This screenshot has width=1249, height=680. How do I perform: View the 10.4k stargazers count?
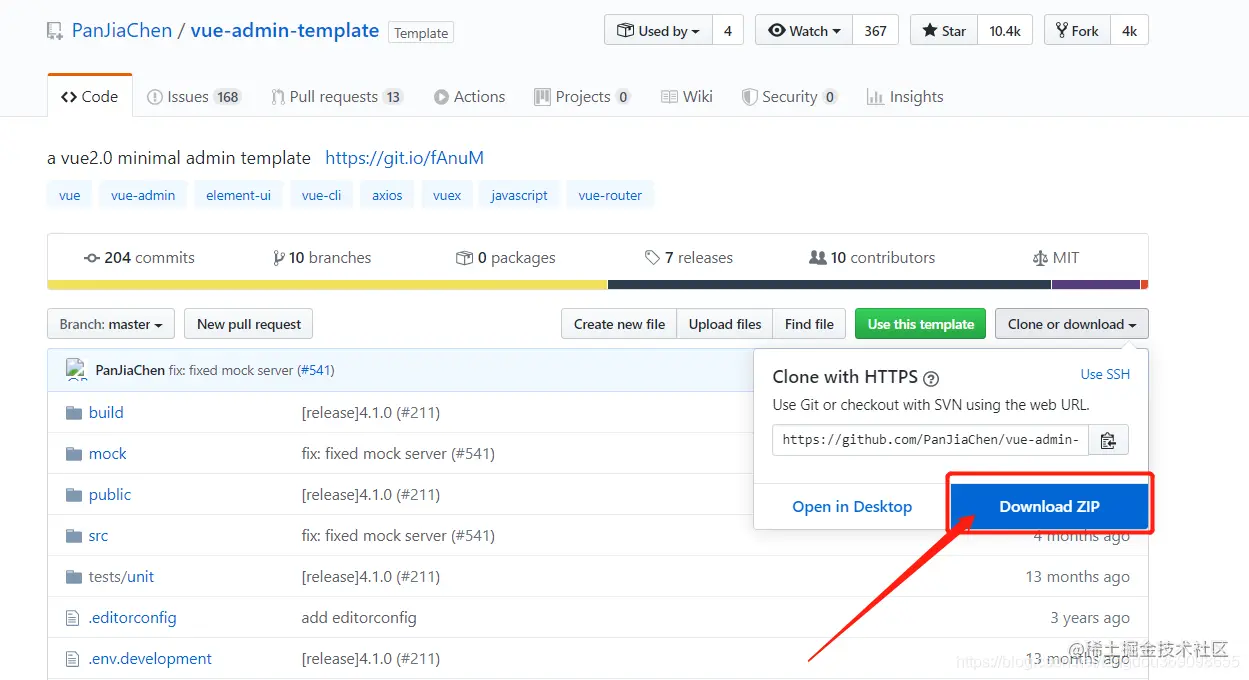click(x=1005, y=30)
